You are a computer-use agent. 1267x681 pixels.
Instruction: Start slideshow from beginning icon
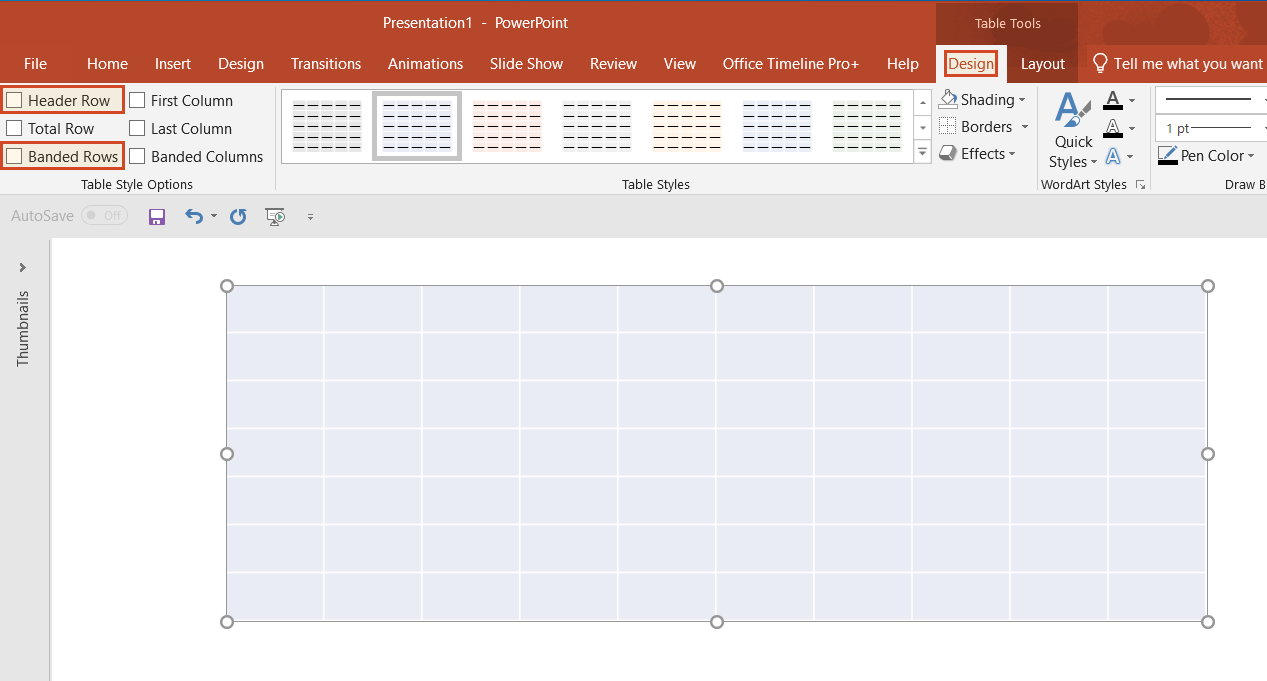point(275,216)
